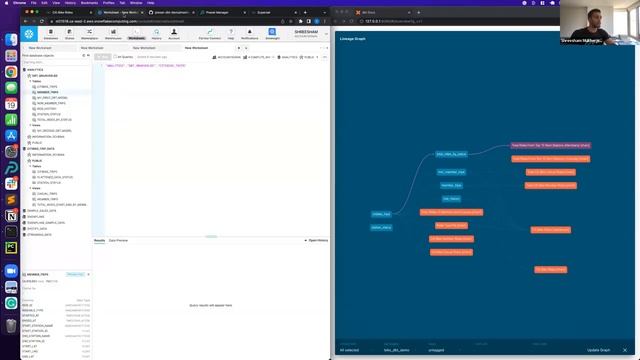The width and height of the screenshot is (640, 360).
Task: Open the Help question-mark icon in Snowflake
Action: point(231,34)
